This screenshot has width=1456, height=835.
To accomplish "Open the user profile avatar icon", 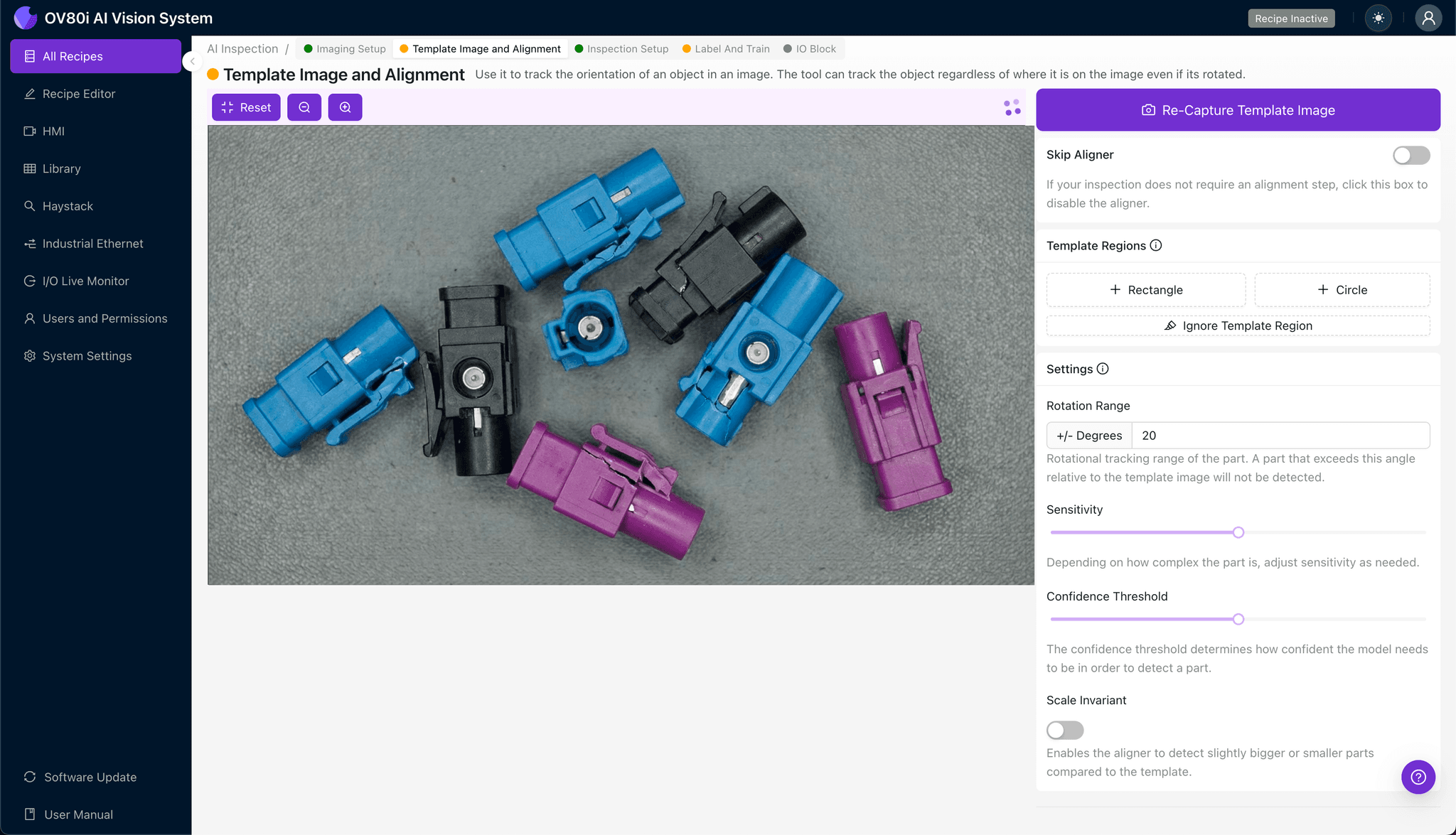I will 1428,18.
